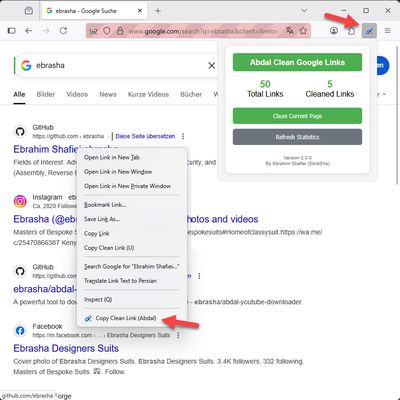The image size is (400, 400).
Task: Choose 'Copy Link' from context menu
Action: 132,233
